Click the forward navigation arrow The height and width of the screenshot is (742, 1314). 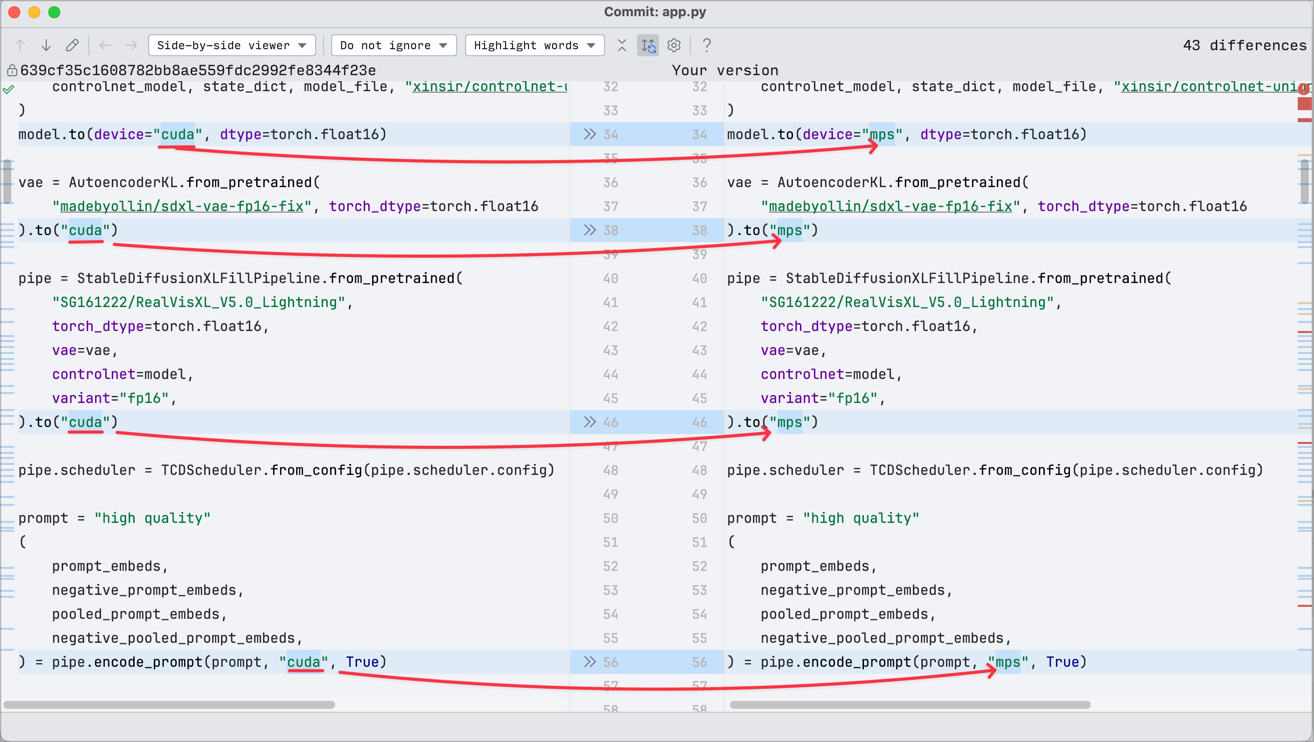[x=131, y=45]
